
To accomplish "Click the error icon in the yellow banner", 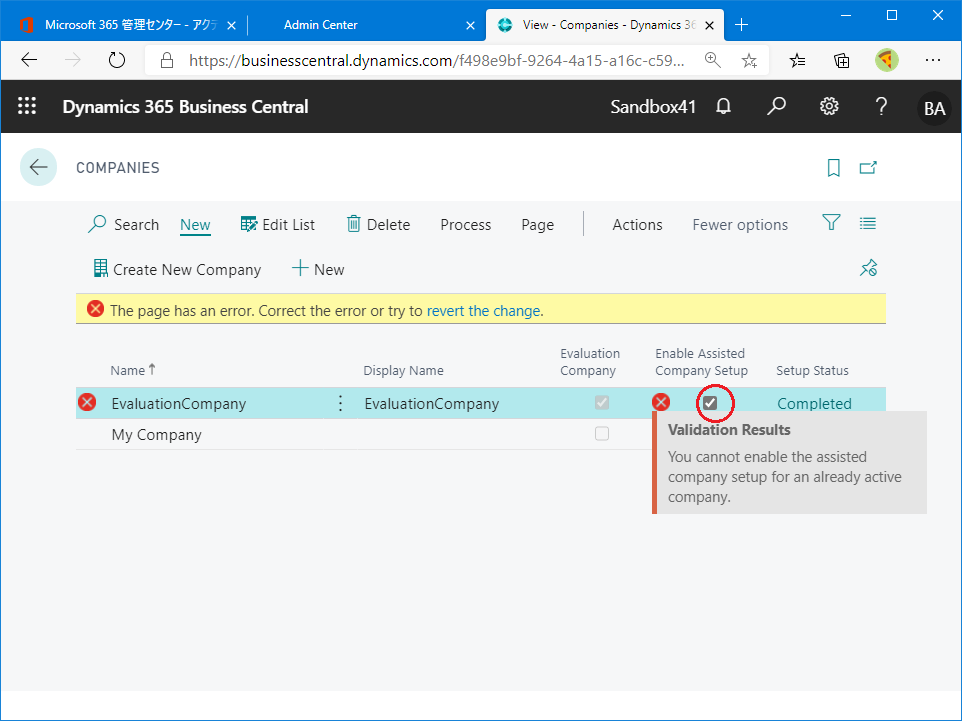I will click(95, 309).
